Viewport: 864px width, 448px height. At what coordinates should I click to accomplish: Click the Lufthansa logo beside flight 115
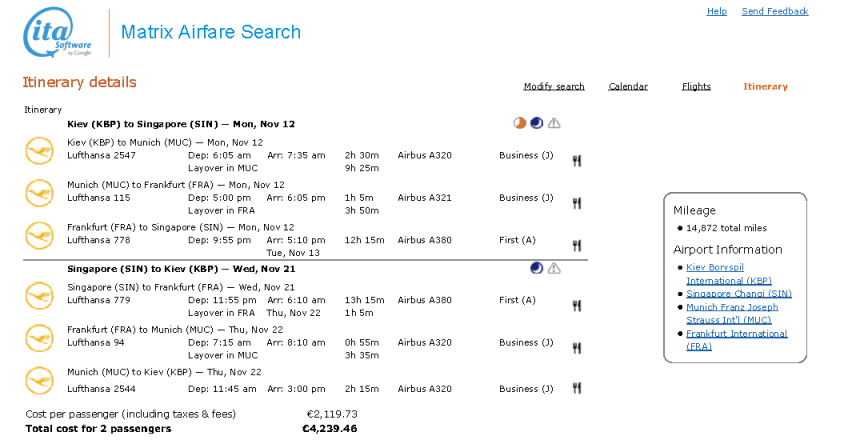(40, 193)
